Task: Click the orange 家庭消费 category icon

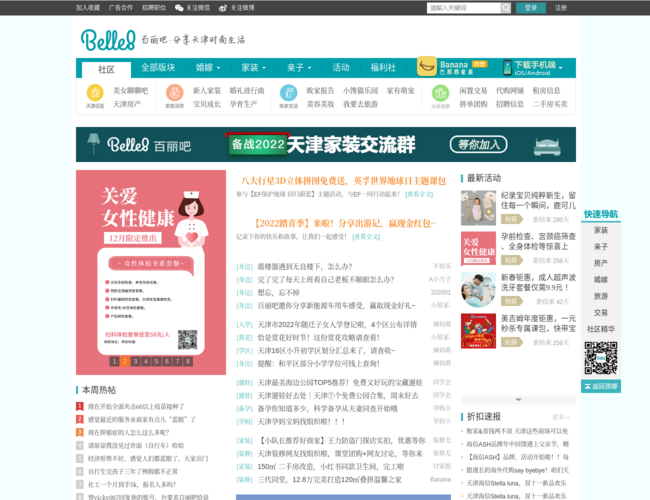Action: 175,93
